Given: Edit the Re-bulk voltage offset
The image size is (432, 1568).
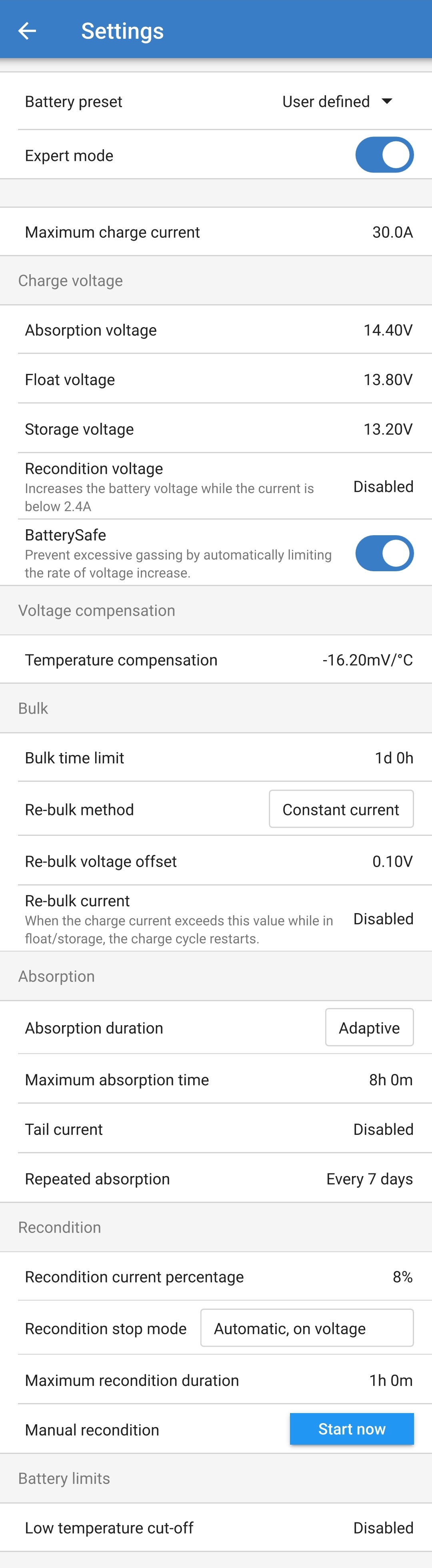Looking at the screenshot, I should click(216, 861).
